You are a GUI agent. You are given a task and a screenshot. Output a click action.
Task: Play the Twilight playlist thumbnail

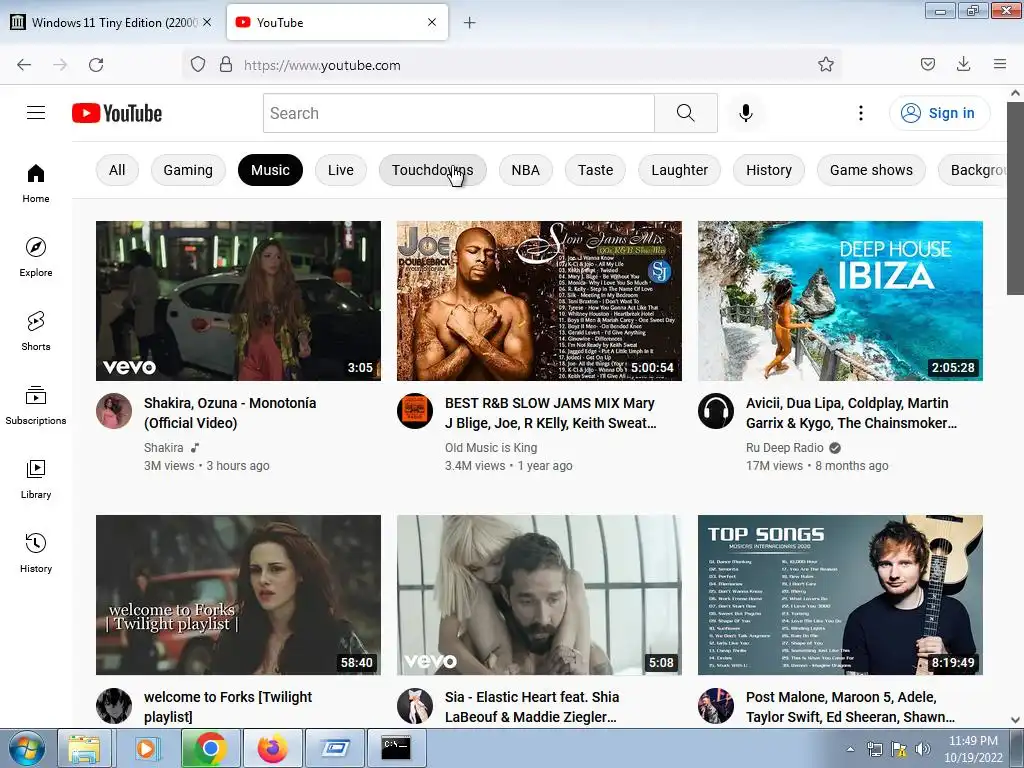coord(238,595)
